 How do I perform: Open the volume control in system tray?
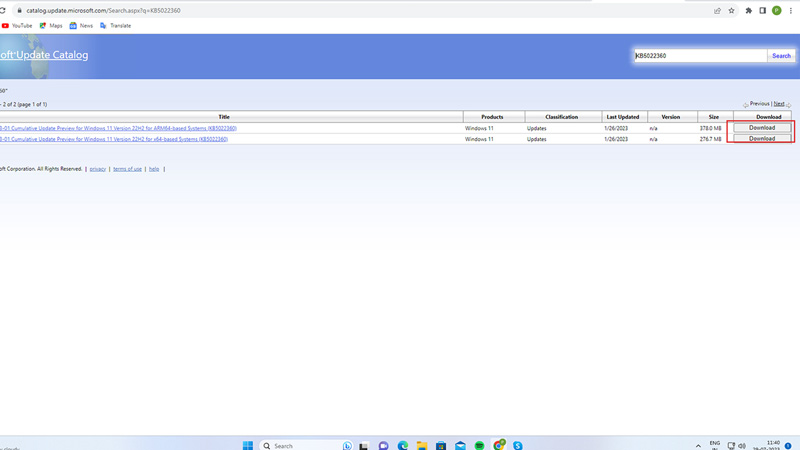click(x=742, y=445)
